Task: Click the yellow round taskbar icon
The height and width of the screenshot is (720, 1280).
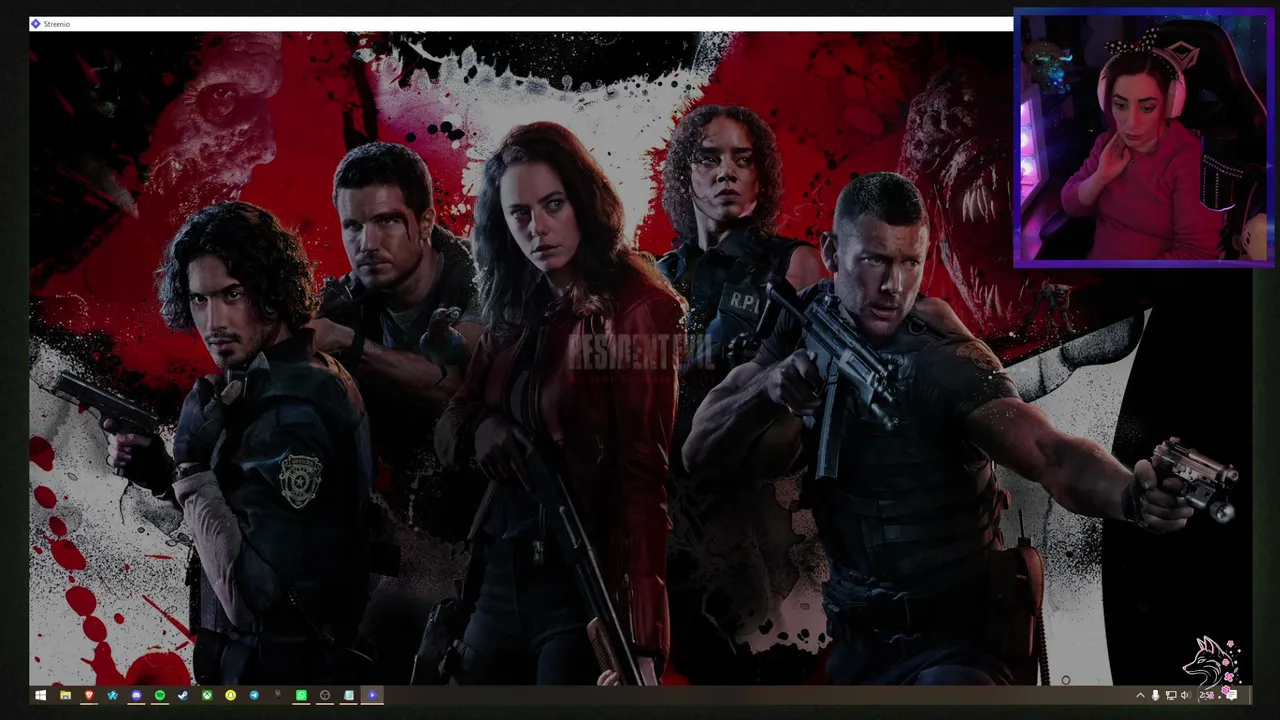Action: [230, 695]
